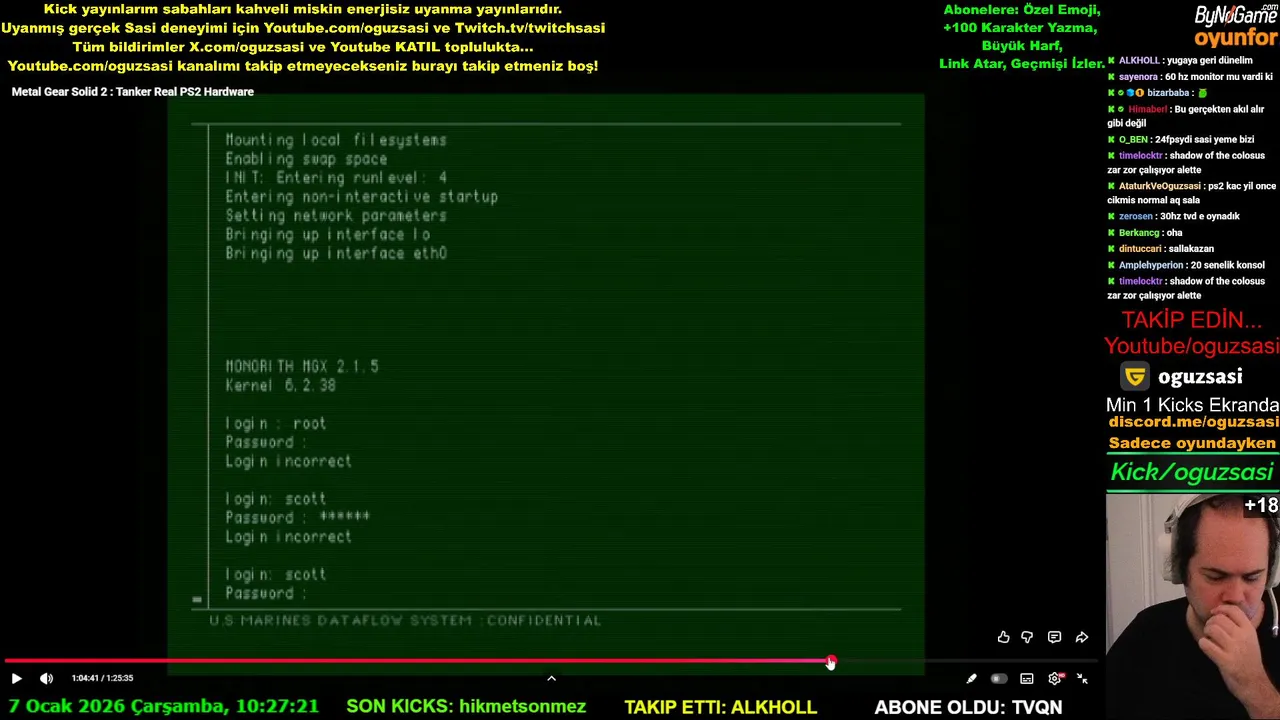
Task: Click the 'SON KICKS: hikmetsonmez' ticker text
Action: click(466, 707)
